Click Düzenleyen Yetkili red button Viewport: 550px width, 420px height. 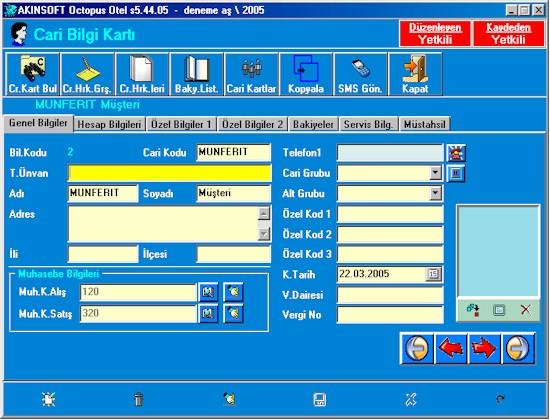tap(435, 34)
